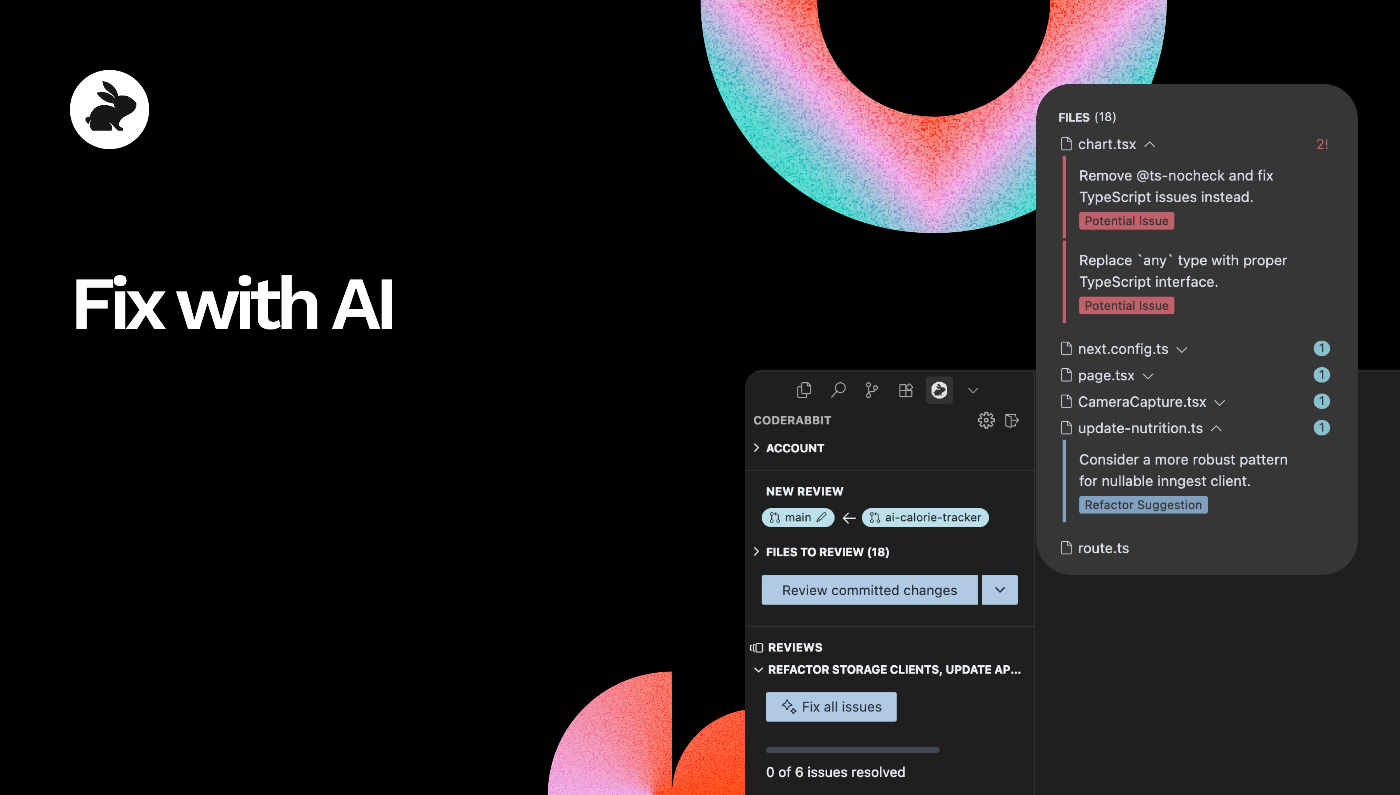Image resolution: width=1400 pixels, height=795 pixels.
Task: Click the REVIEWS section icon
Action: tap(757, 648)
